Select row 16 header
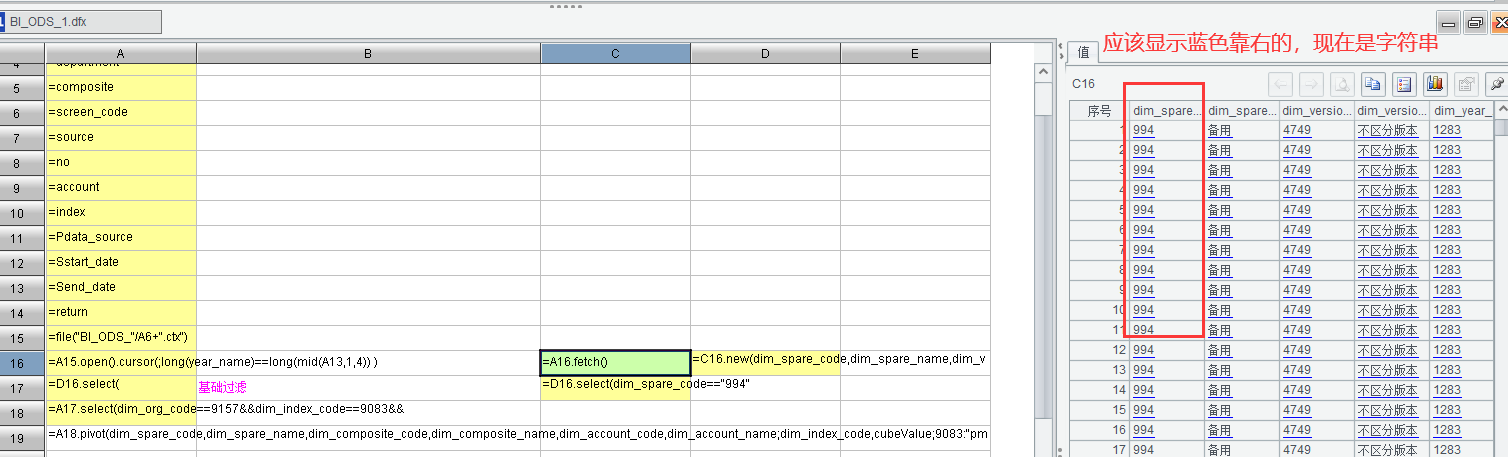Screen dimensions: 1508x457 [23, 363]
